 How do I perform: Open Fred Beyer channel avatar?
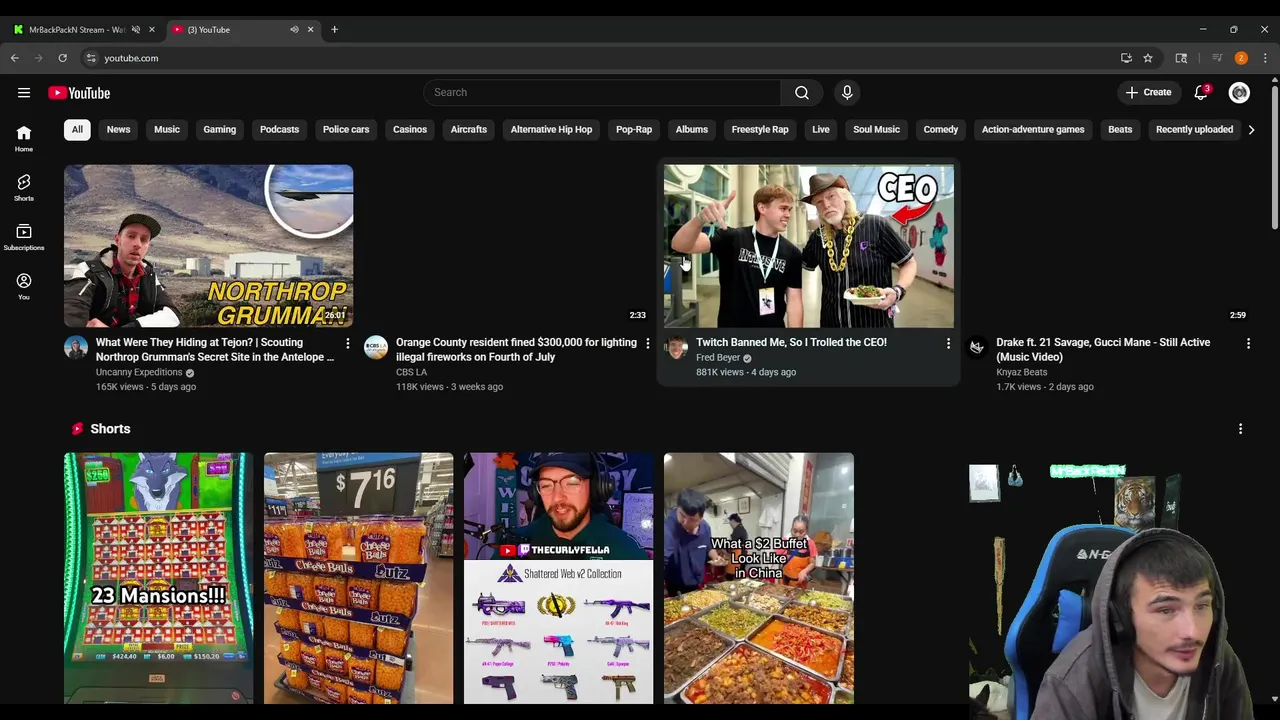pos(676,347)
